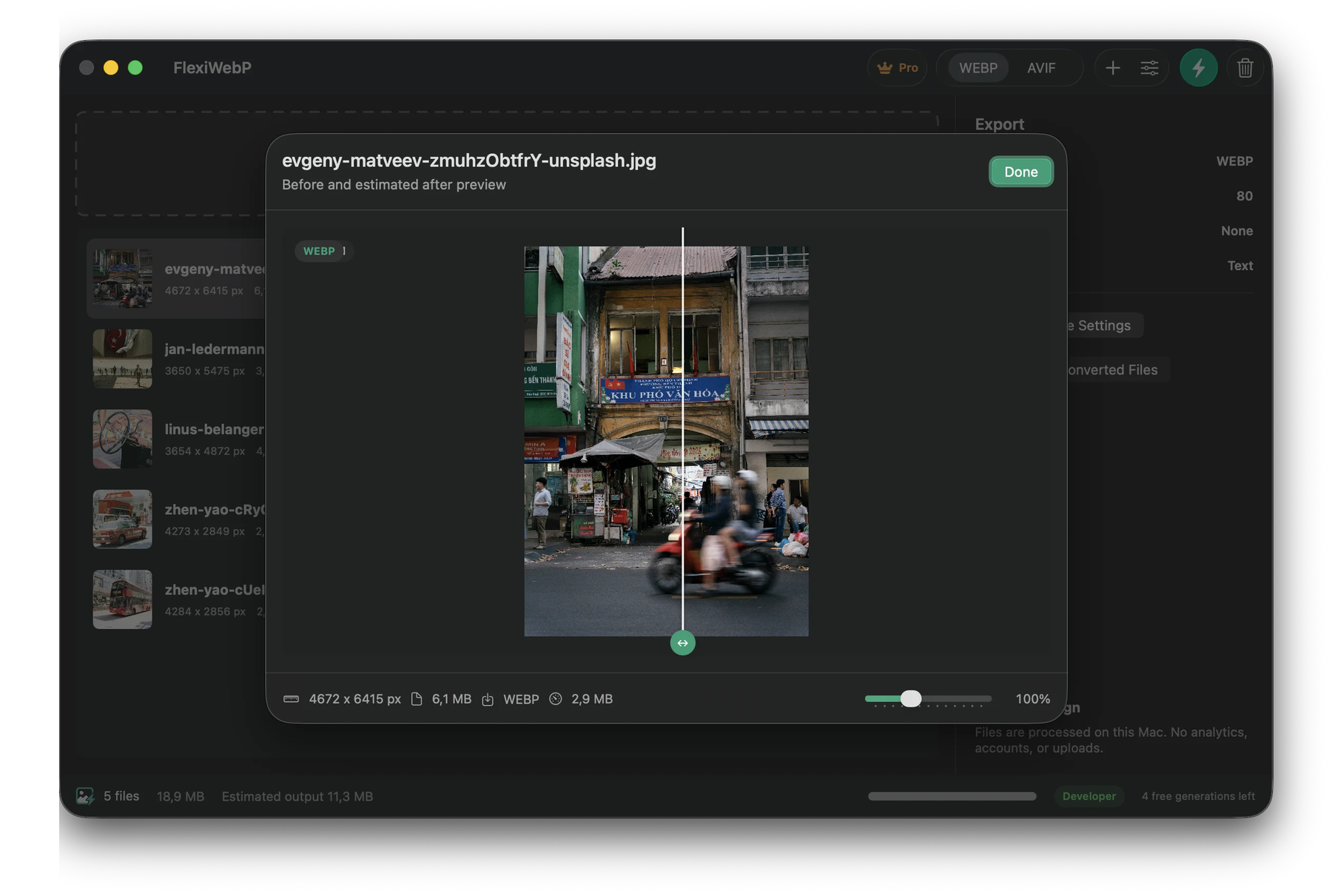Open the None export option value
Screen dimensions: 1332x896
pos(1237,231)
